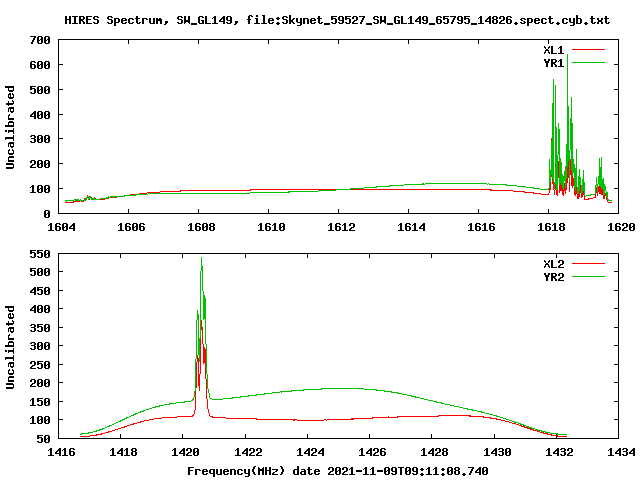The width and height of the screenshot is (640, 480).
Task: Click the 1422 x-axis tick label
Action: (x=248, y=452)
